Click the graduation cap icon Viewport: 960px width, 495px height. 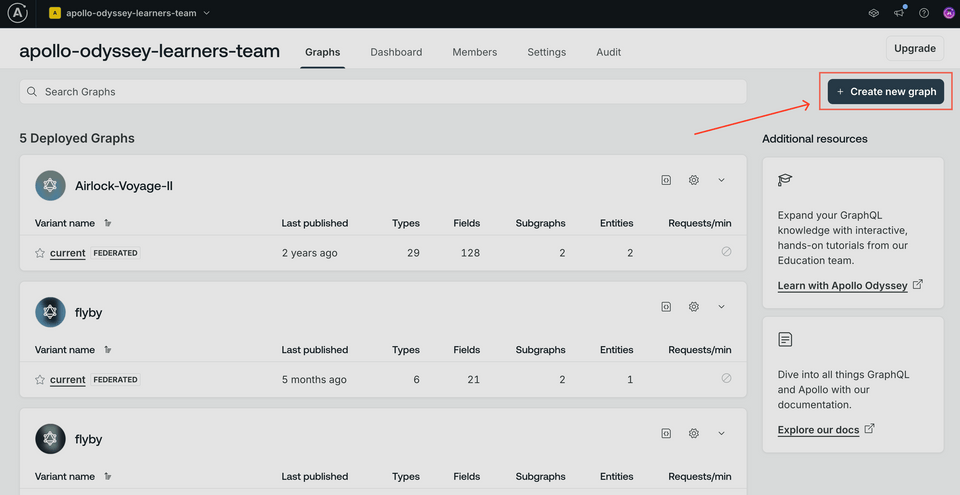785,180
